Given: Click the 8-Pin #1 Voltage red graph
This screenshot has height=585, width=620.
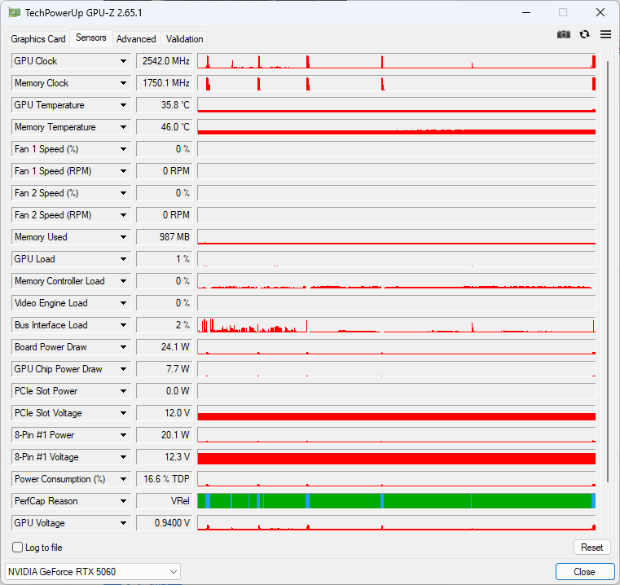Looking at the screenshot, I should pyautogui.click(x=397, y=457).
